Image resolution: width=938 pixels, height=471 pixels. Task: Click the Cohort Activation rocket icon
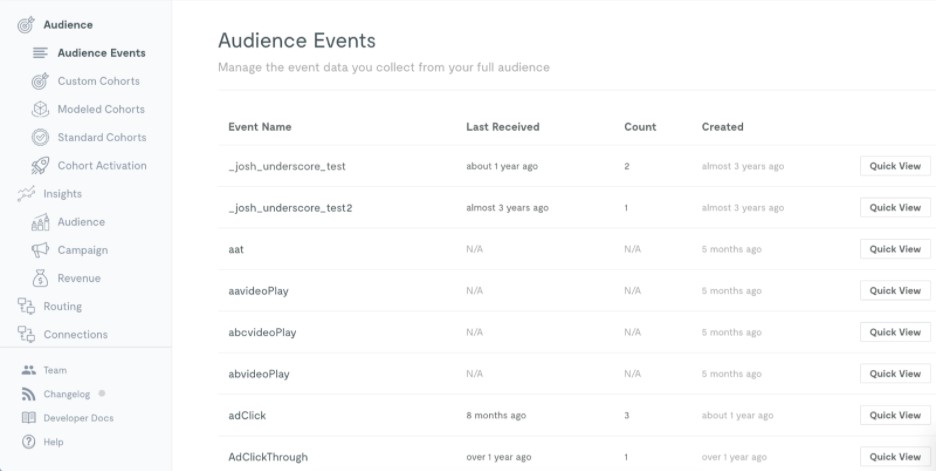40,166
